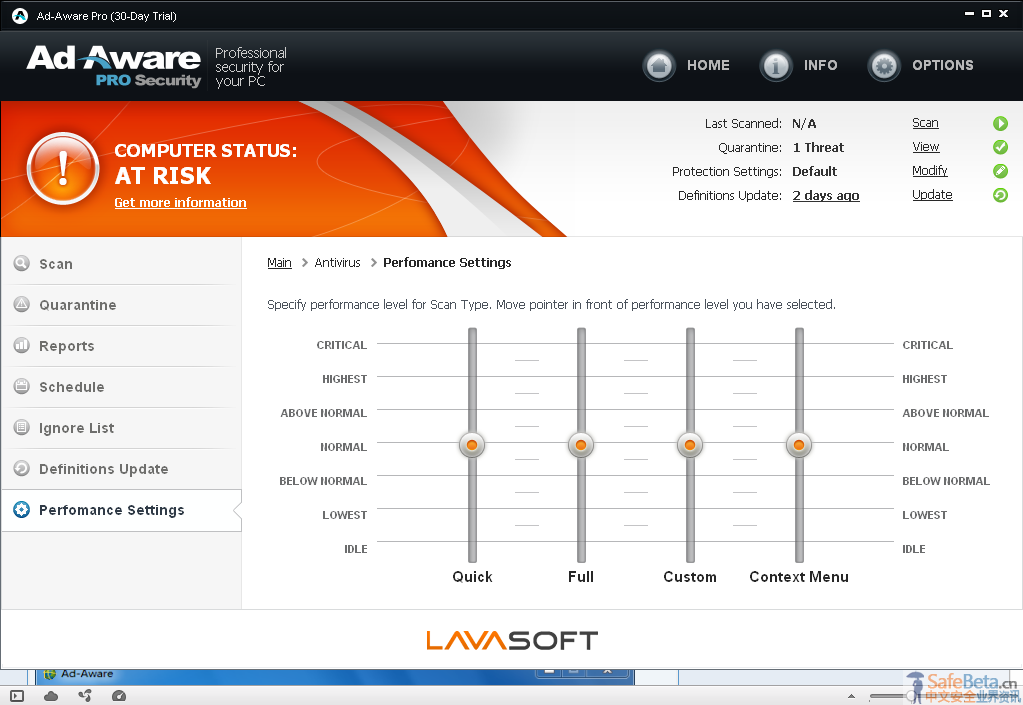The width and height of the screenshot is (1023, 705).
Task: Click the Context Menu slider knob
Action: pyautogui.click(x=799, y=445)
